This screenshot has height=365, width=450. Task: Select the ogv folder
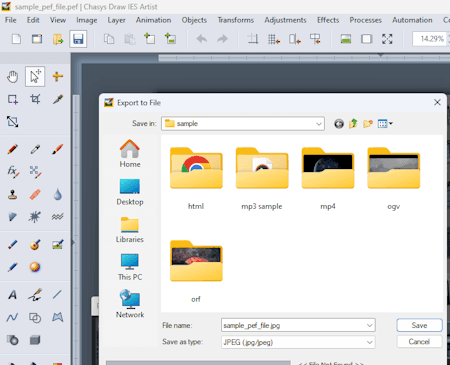393,178
